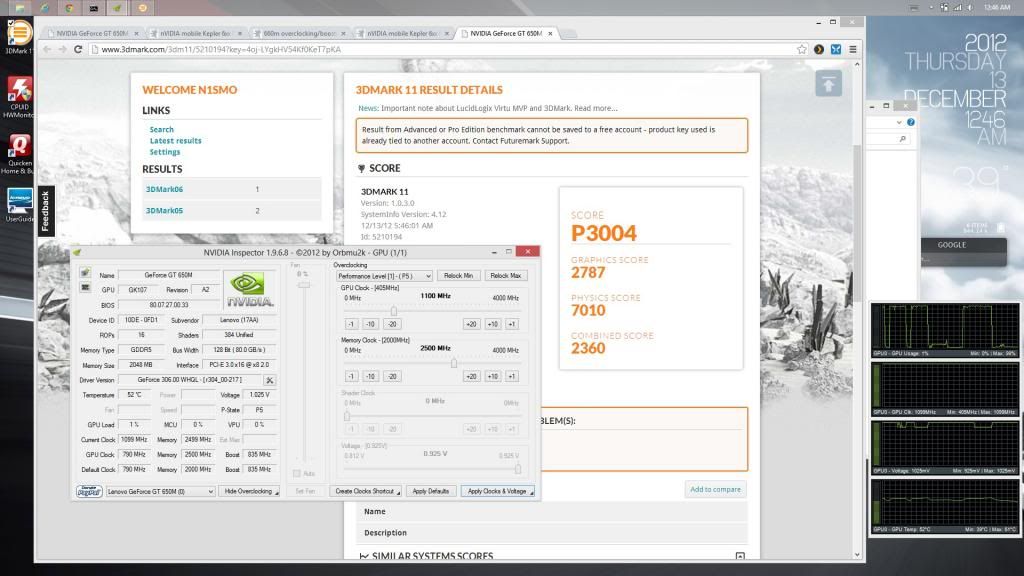Open the Chrome menu hamburger icon
The width and height of the screenshot is (1024, 576).
click(853, 49)
